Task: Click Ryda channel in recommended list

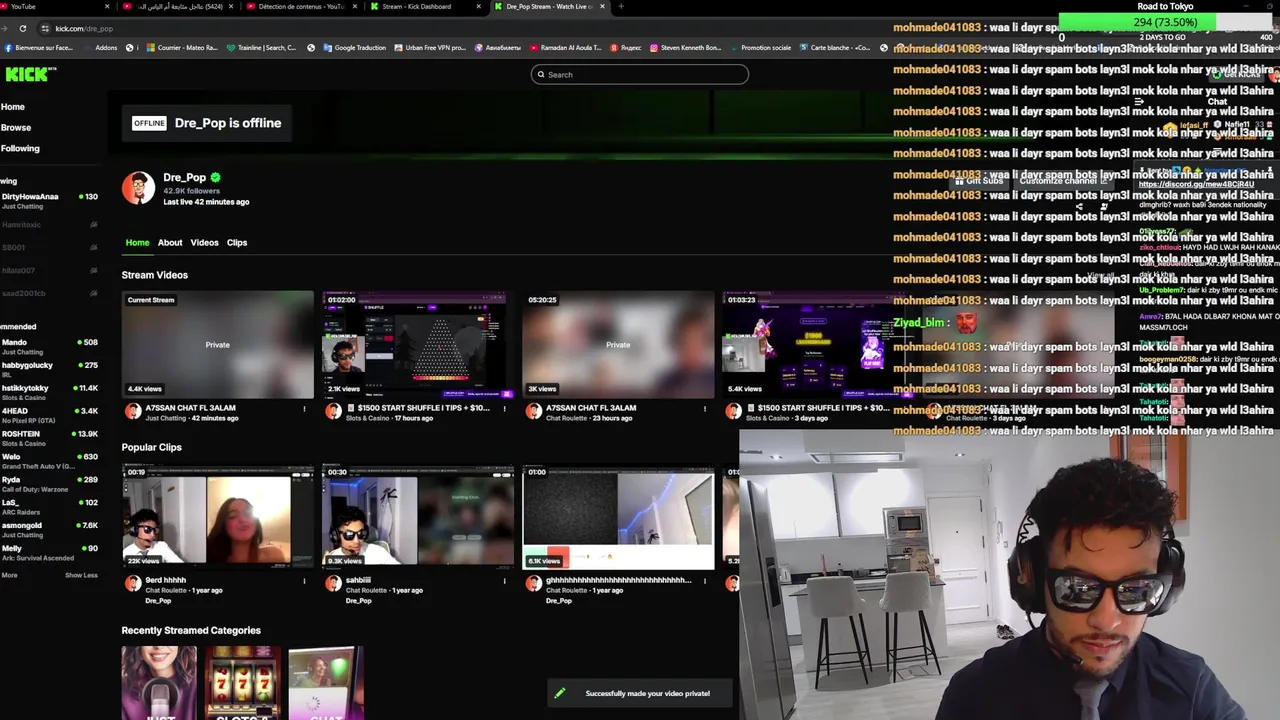Action: (49, 483)
